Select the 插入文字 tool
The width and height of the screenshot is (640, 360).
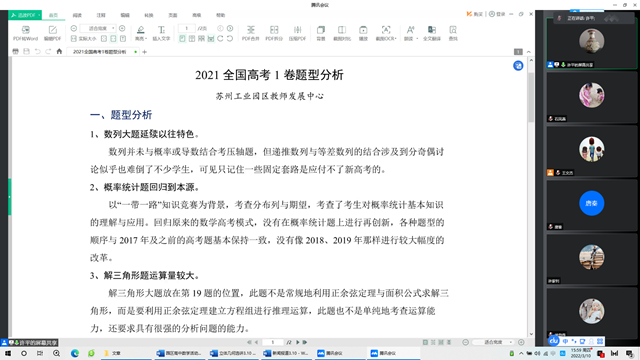pos(161,33)
